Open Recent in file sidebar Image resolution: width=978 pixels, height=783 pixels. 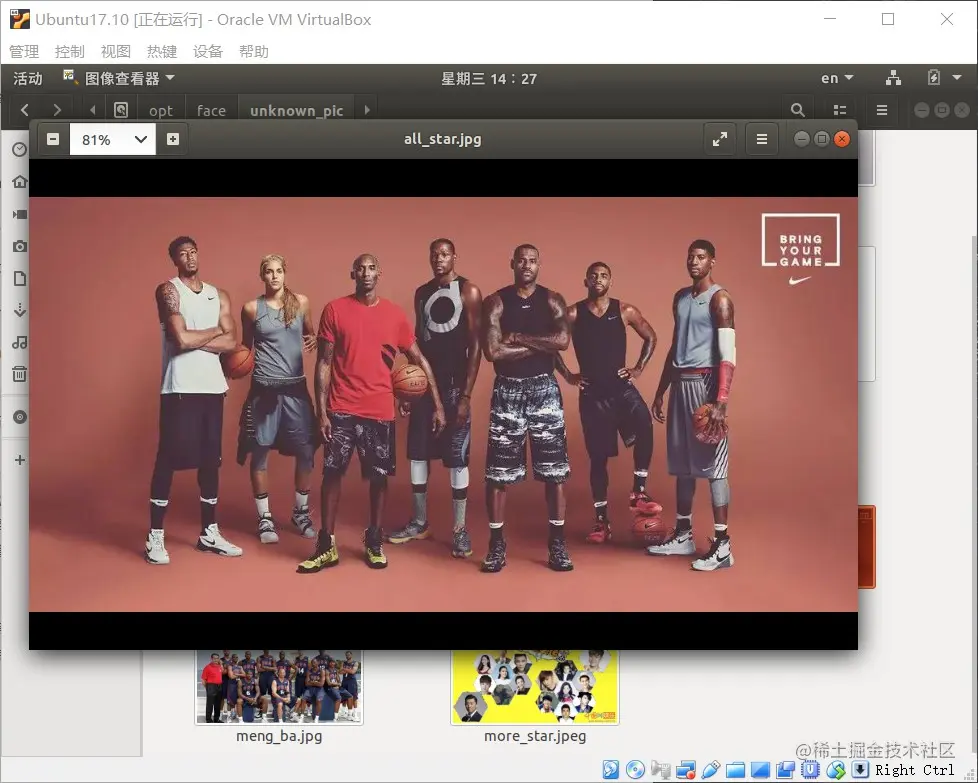20,150
